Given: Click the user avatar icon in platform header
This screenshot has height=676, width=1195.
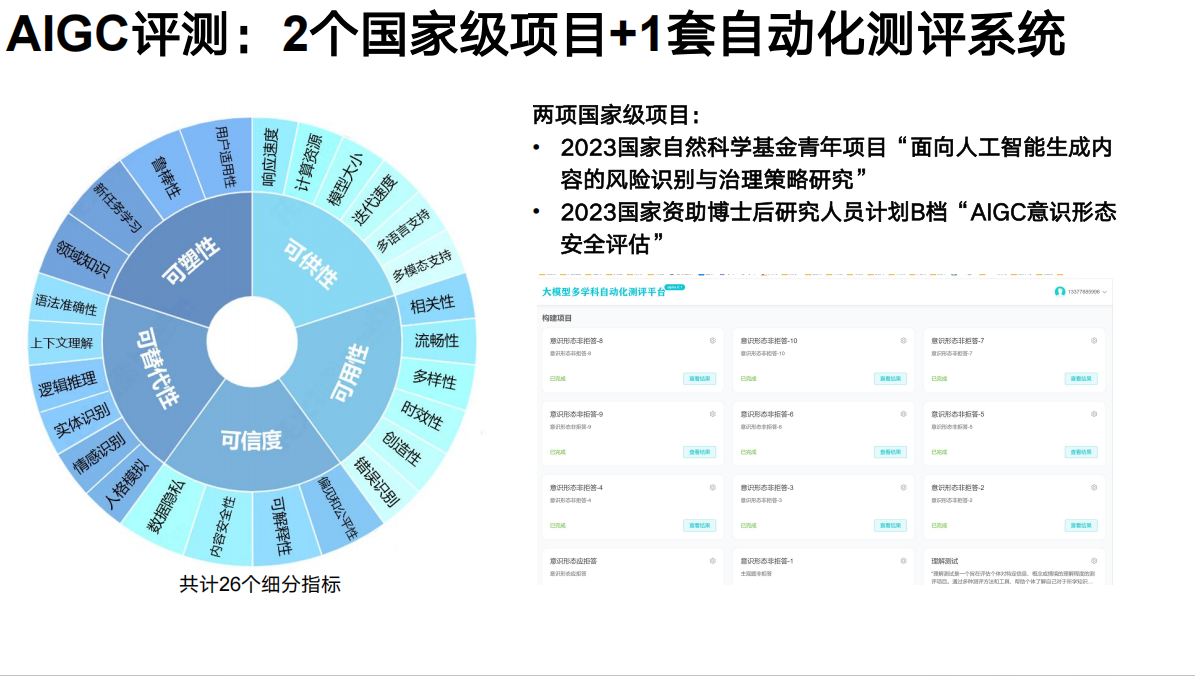Looking at the screenshot, I should tap(1059, 291).
